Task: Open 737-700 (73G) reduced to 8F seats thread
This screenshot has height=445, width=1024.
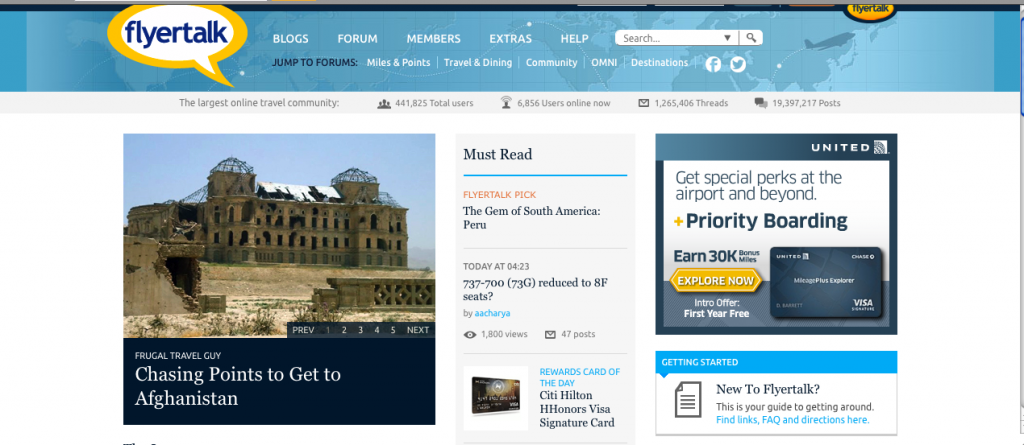Action: 536,289
